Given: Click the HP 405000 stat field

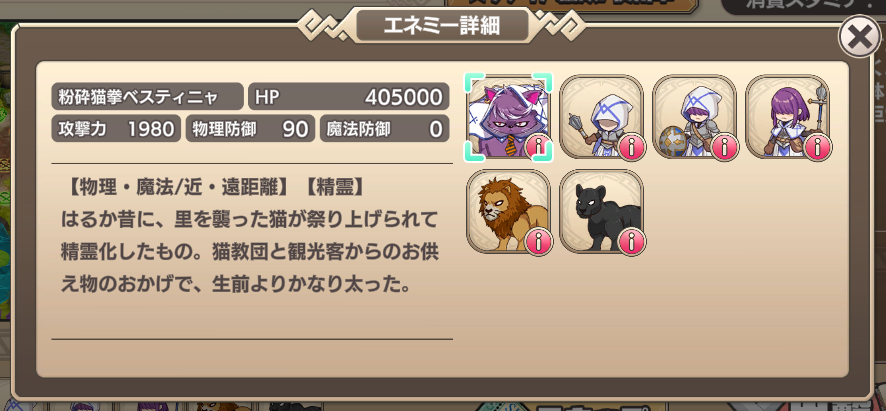Looking at the screenshot, I should [x=349, y=97].
